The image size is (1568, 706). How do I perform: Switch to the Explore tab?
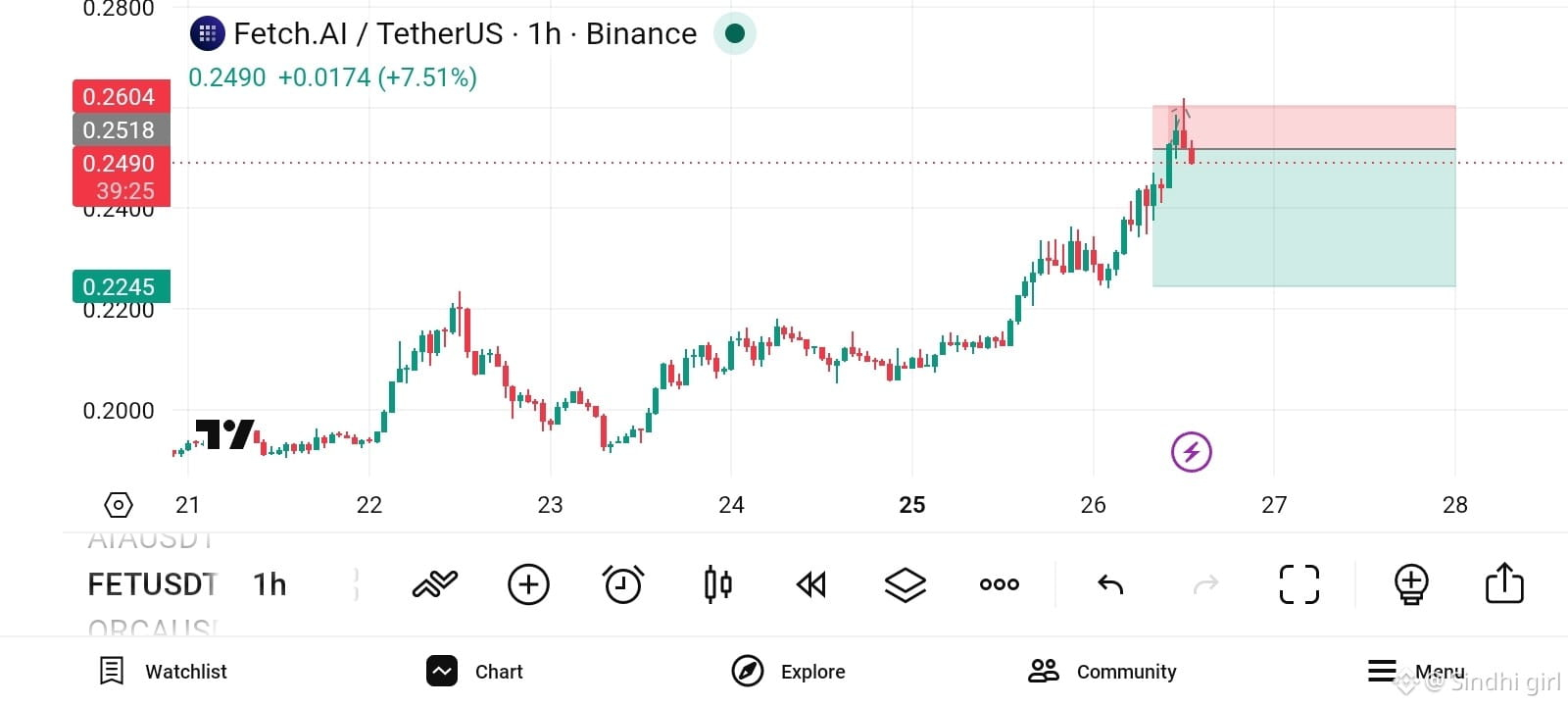coord(789,672)
